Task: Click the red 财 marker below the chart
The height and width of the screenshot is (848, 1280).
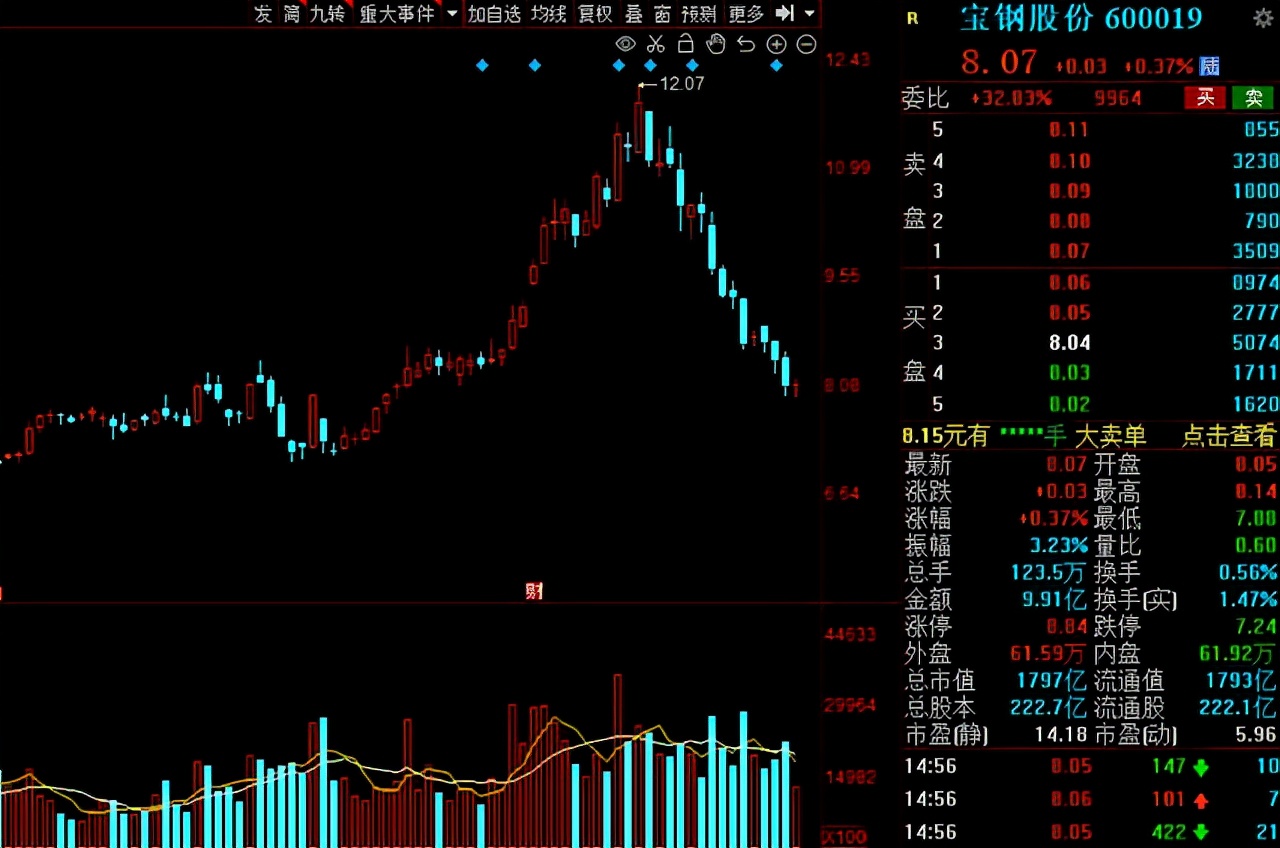Action: click(x=534, y=591)
